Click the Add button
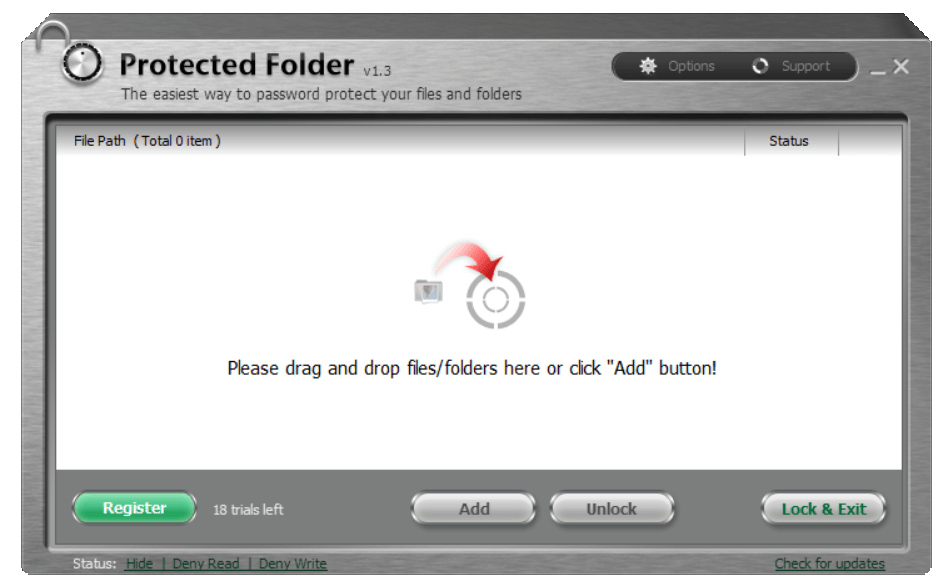This screenshot has height=582, width=944. 474,509
